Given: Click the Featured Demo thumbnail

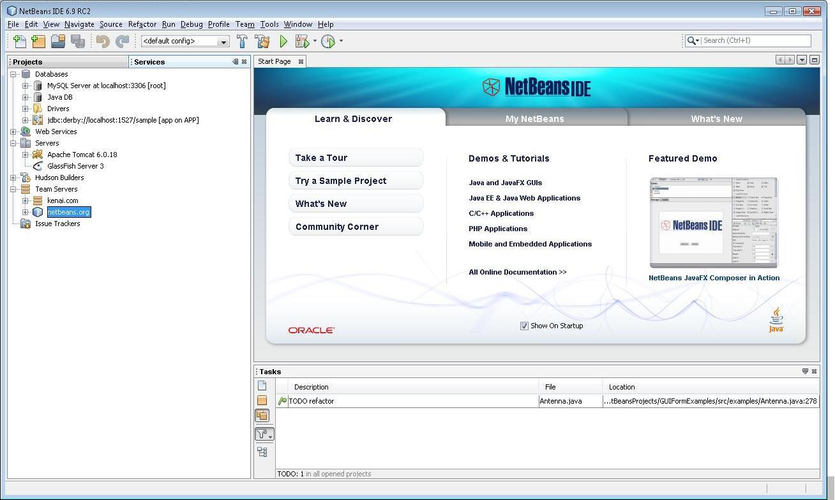Looking at the screenshot, I should 713,223.
